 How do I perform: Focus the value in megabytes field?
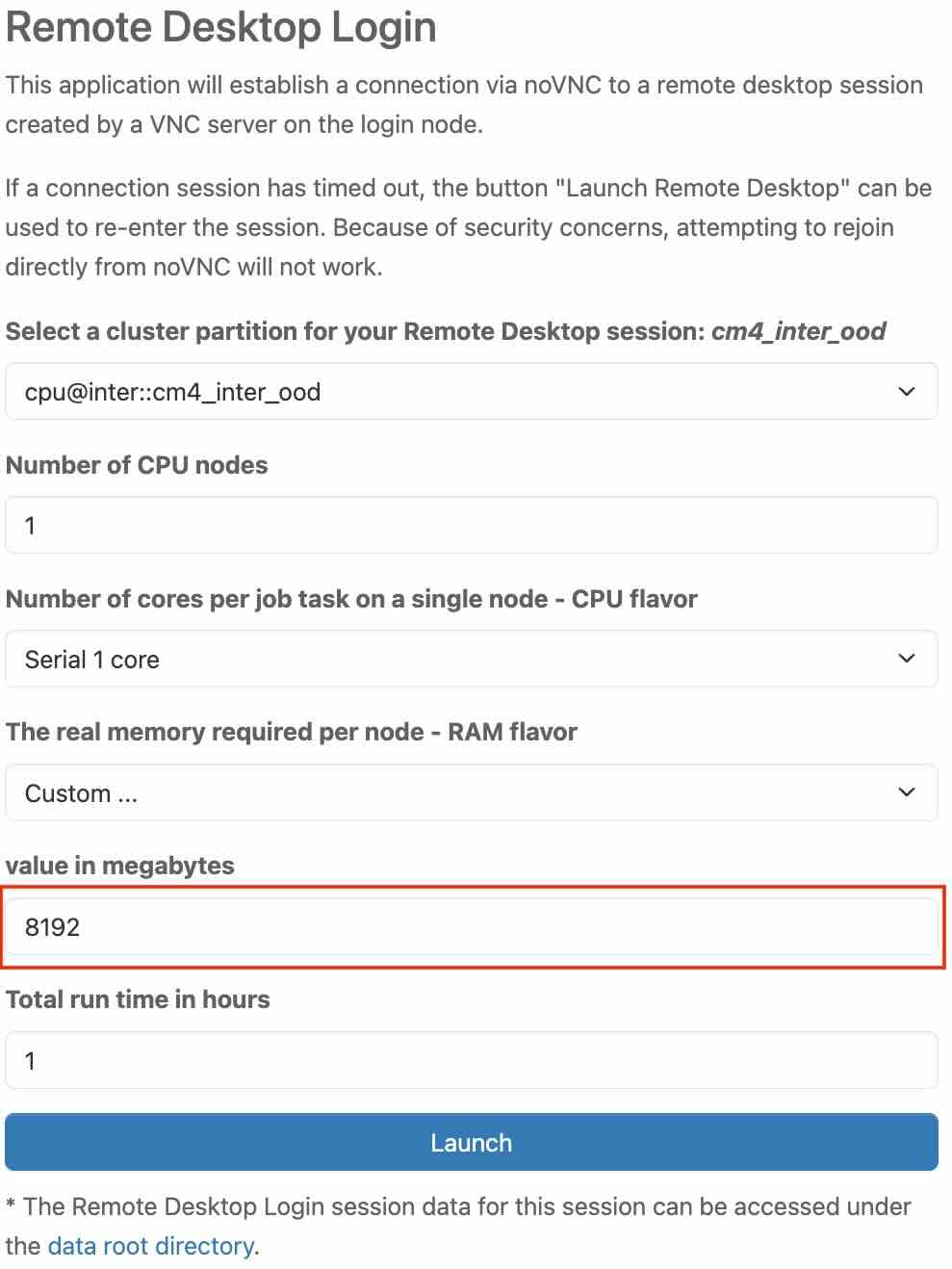click(472, 927)
